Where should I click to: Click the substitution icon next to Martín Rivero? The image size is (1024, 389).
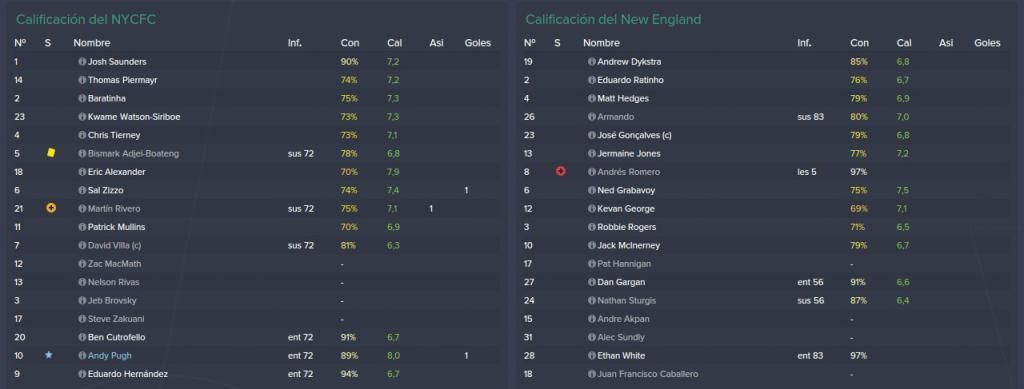[51, 208]
